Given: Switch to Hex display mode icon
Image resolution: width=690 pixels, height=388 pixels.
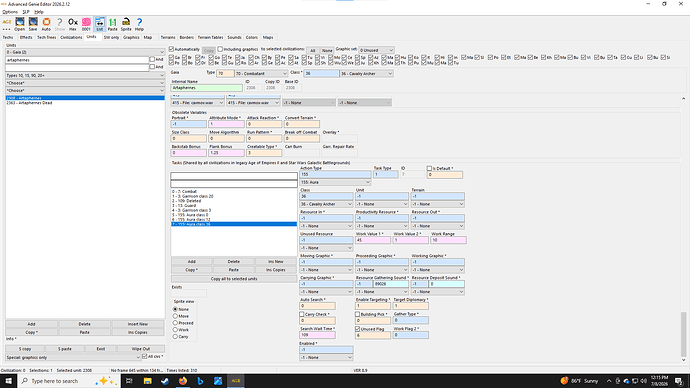Looking at the screenshot, I should tap(73, 24).
